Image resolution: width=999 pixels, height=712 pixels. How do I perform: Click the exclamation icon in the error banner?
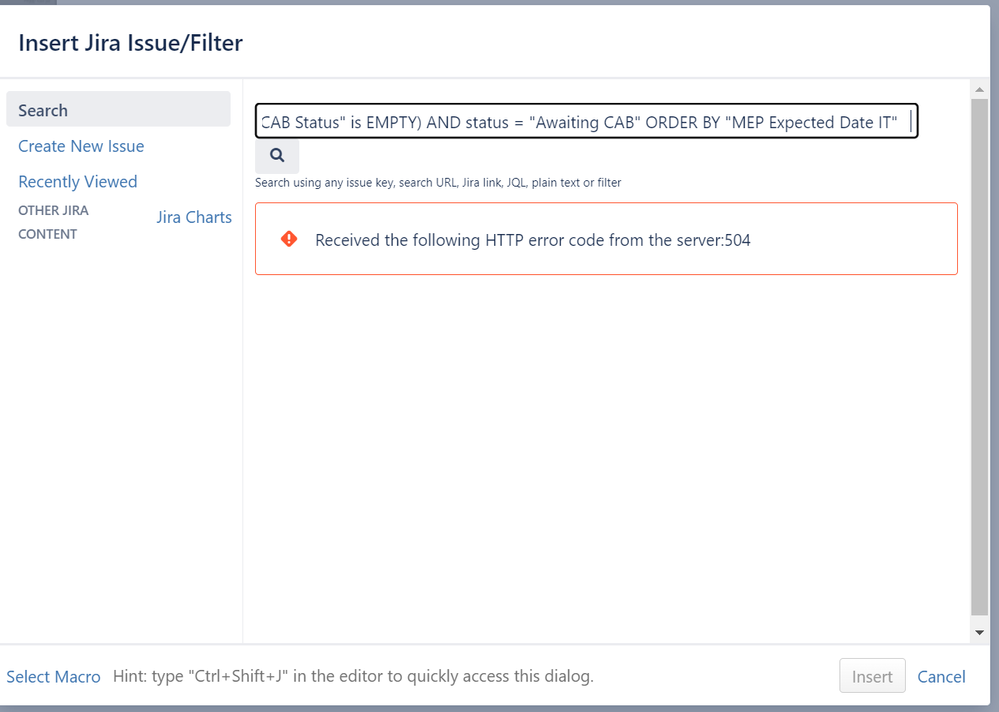(x=289, y=239)
